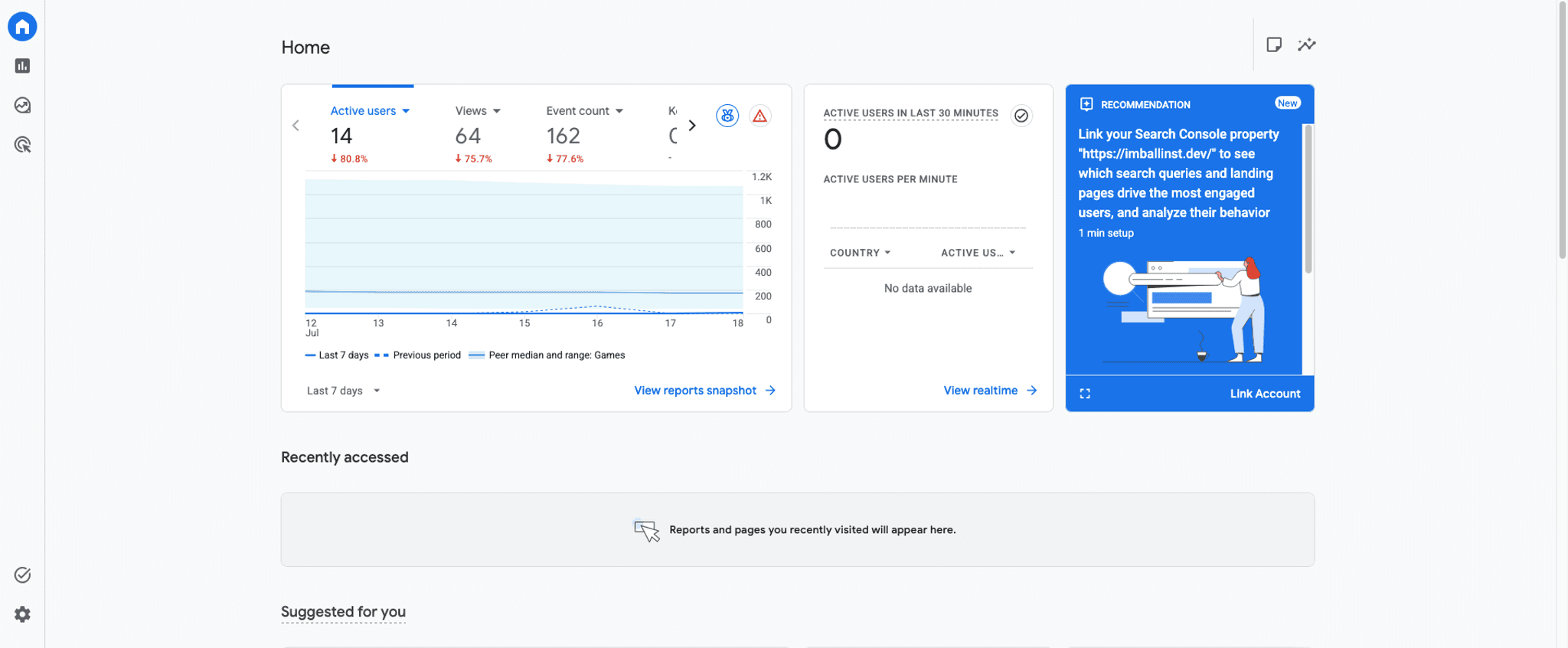This screenshot has height=648, width=1568.
Task: Click the Last 7 days legend entry
Action: click(x=337, y=355)
